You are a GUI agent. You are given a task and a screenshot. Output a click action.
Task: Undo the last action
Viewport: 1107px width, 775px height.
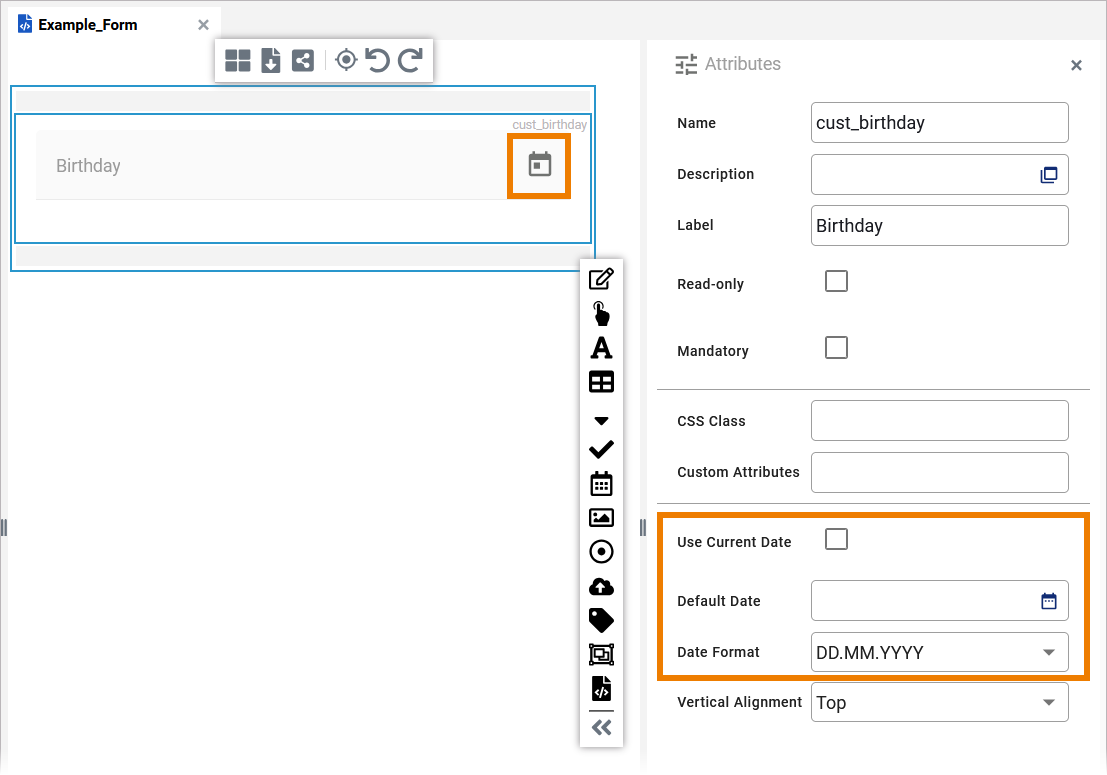(378, 60)
